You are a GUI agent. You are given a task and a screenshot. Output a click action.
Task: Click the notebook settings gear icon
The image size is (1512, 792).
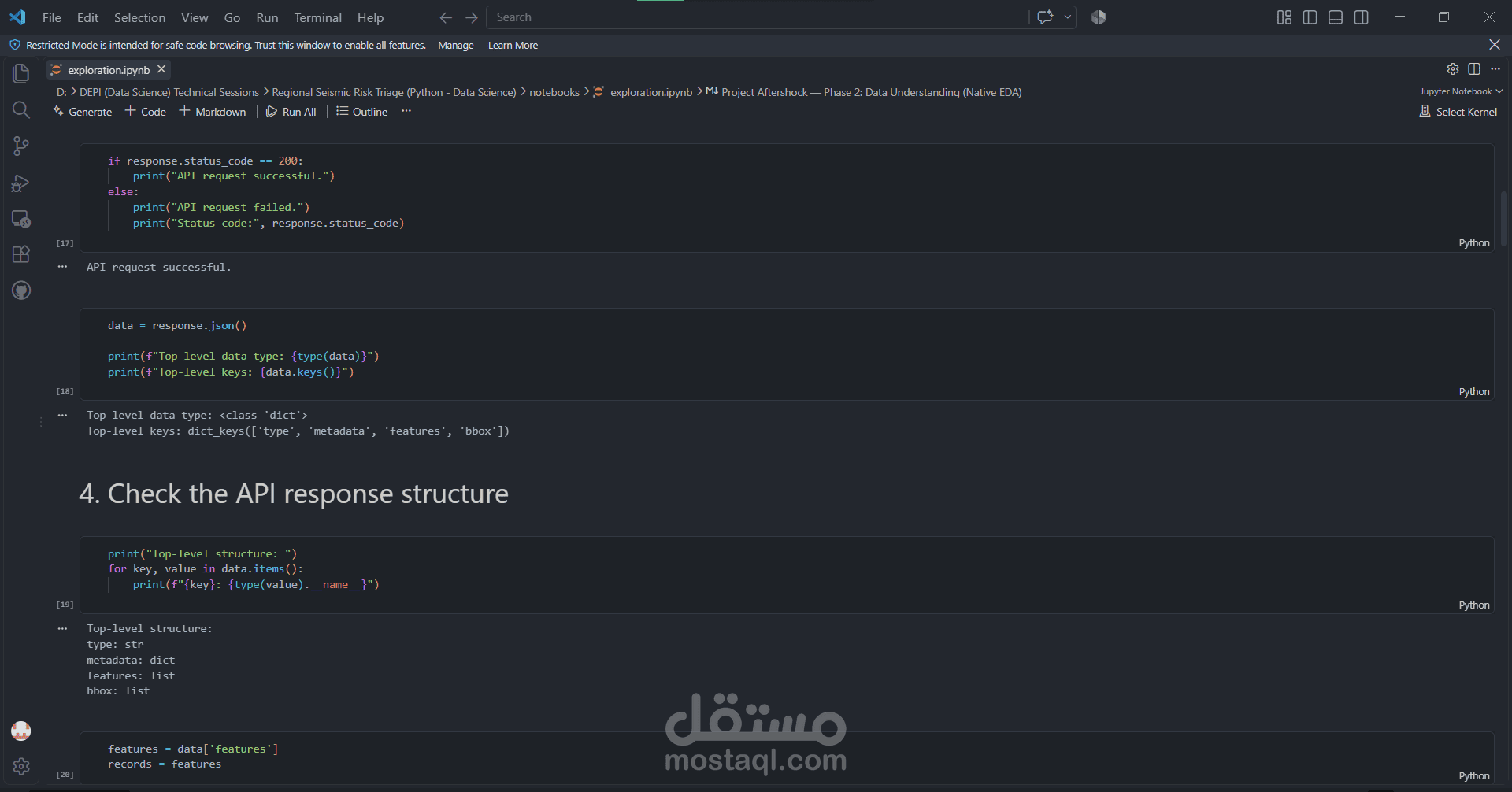point(1453,69)
